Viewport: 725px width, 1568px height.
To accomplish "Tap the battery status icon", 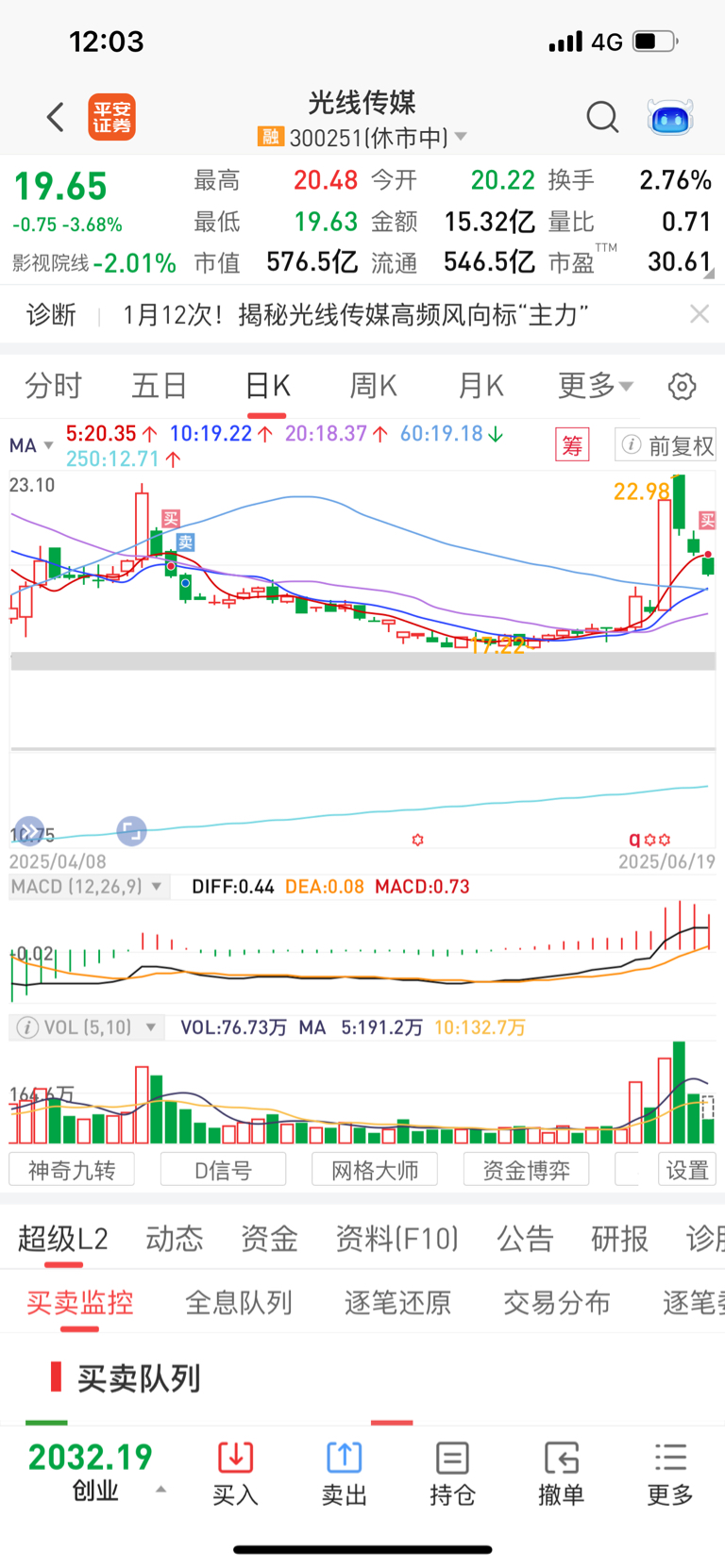I will [656, 42].
